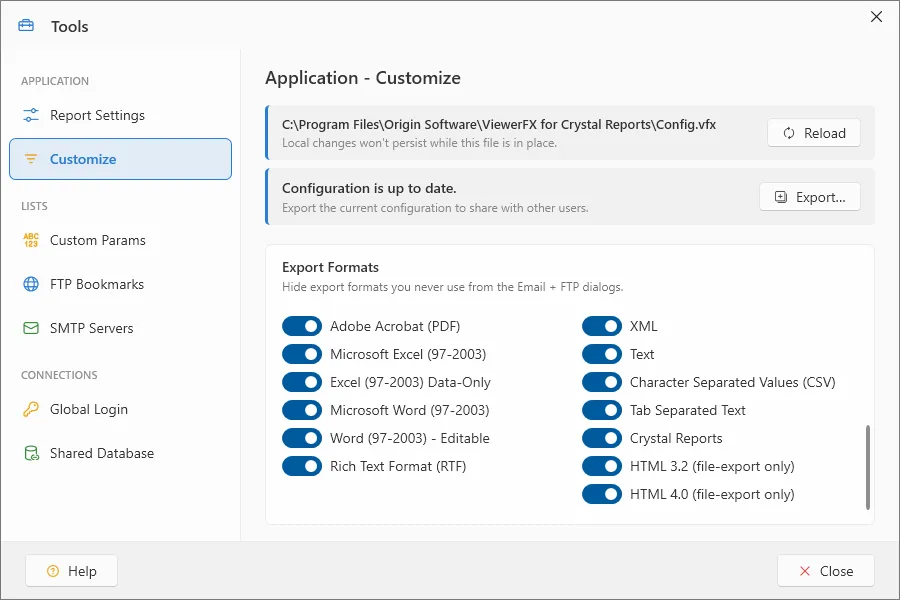Open Global Login connections
The height and width of the screenshot is (600, 900).
pyautogui.click(x=121, y=409)
